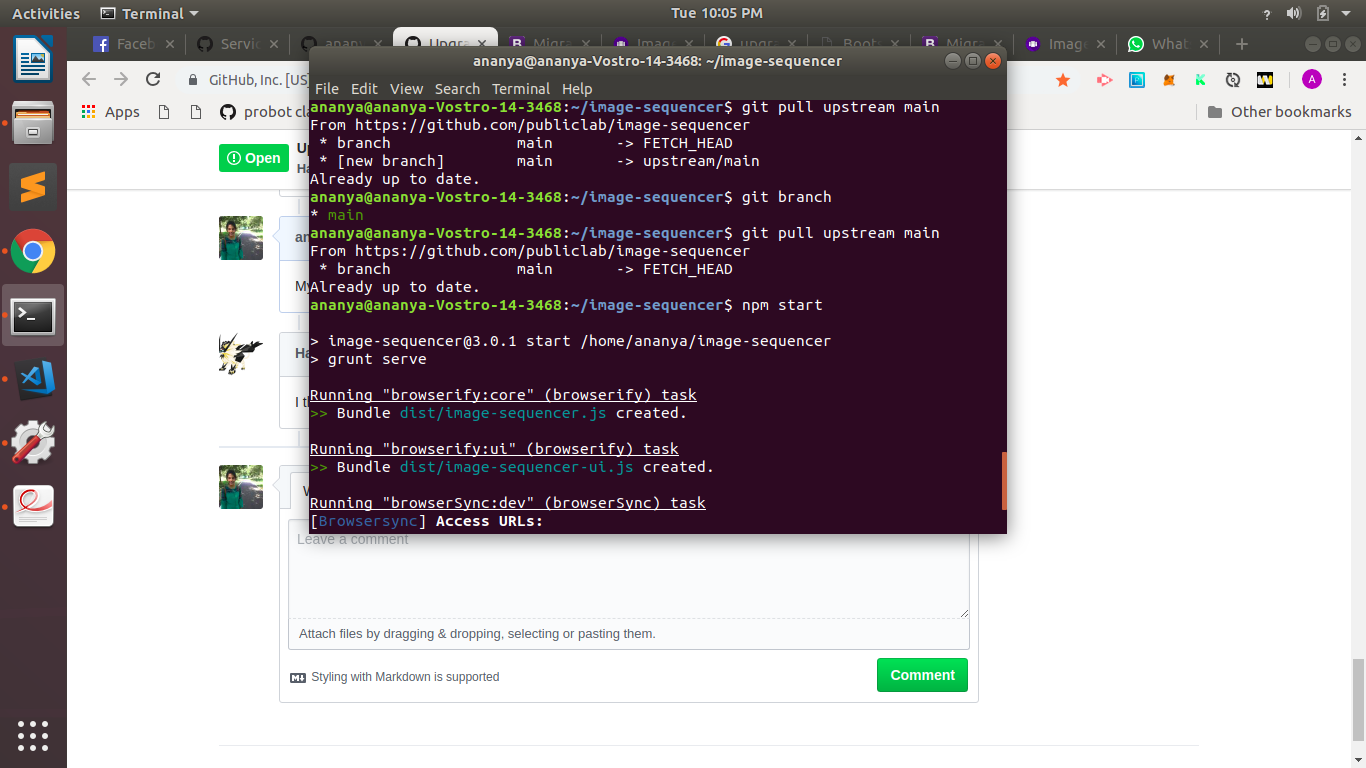The height and width of the screenshot is (768, 1366).
Task: Click the padlock site-info icon in address bar
Action: click(x=194, y=80)
